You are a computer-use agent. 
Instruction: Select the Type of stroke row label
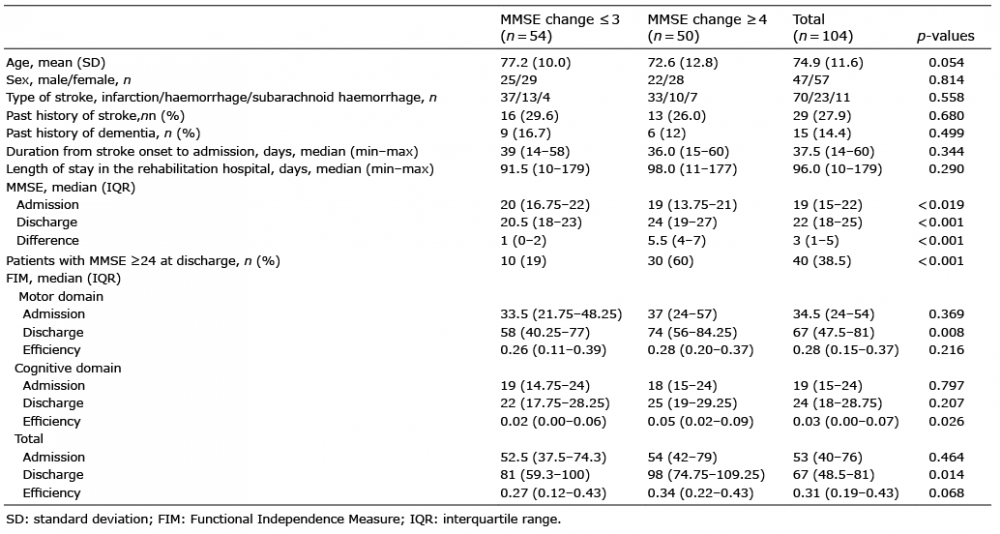pos(221,96)
